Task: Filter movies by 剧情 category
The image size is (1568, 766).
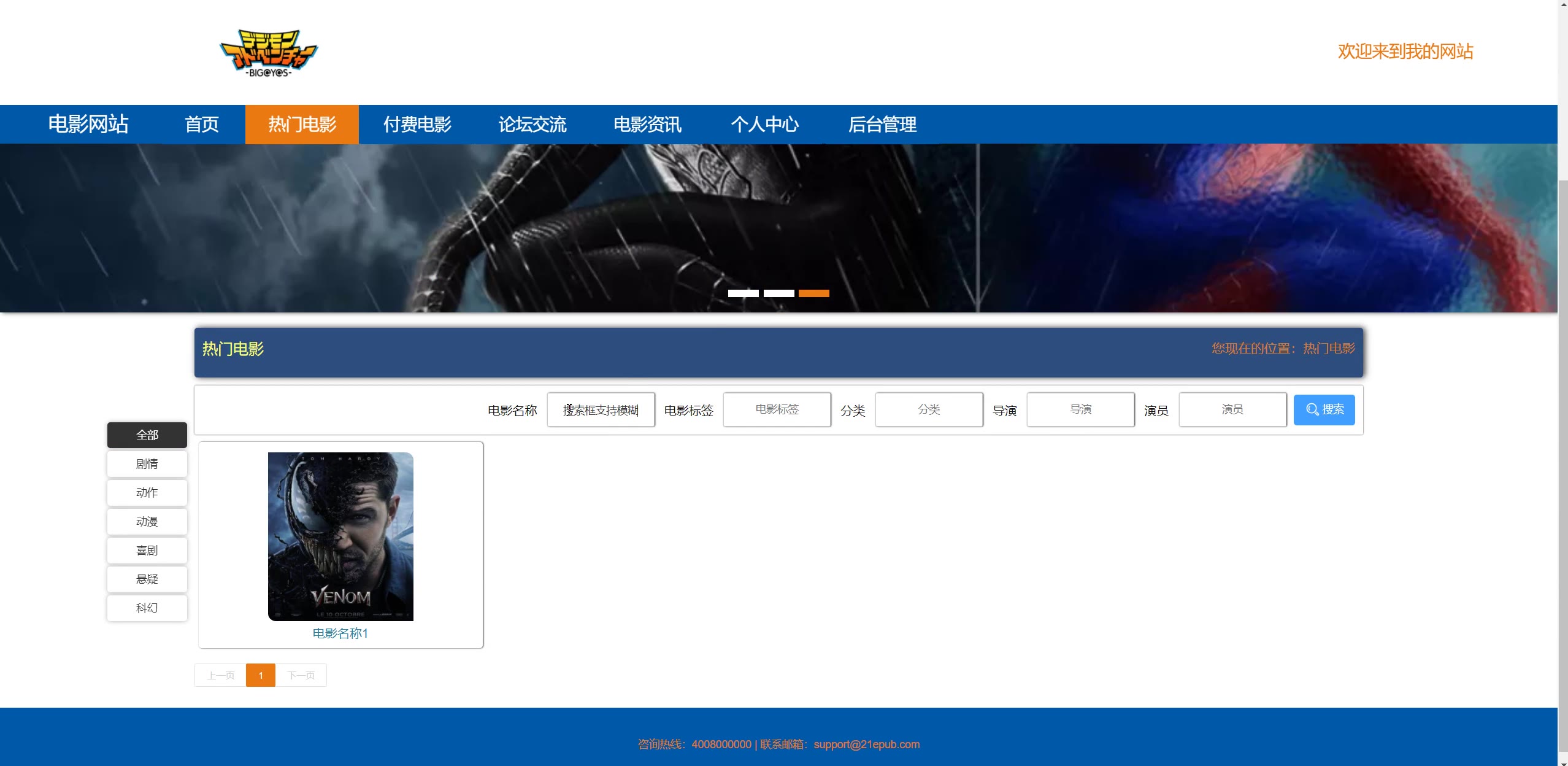Action: pos(147,463)
